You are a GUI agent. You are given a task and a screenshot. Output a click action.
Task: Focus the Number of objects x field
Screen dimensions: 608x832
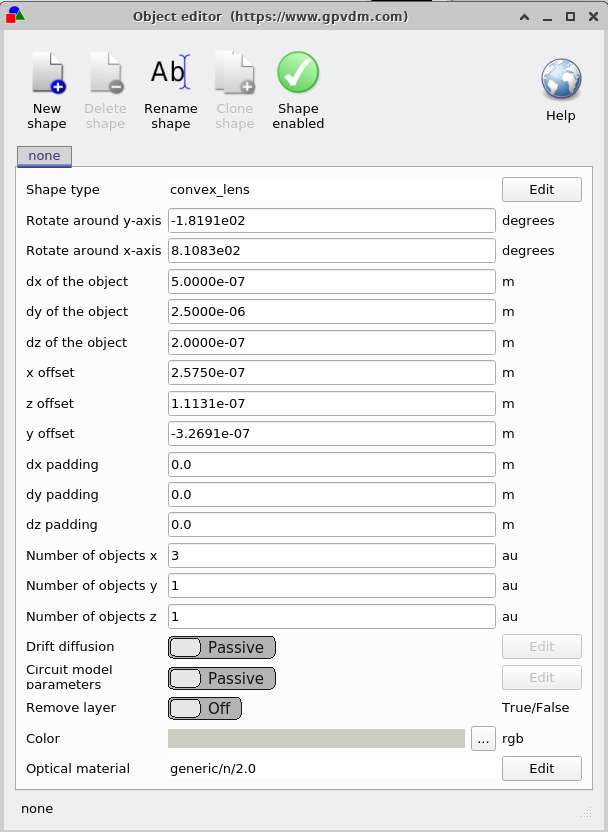332,556
